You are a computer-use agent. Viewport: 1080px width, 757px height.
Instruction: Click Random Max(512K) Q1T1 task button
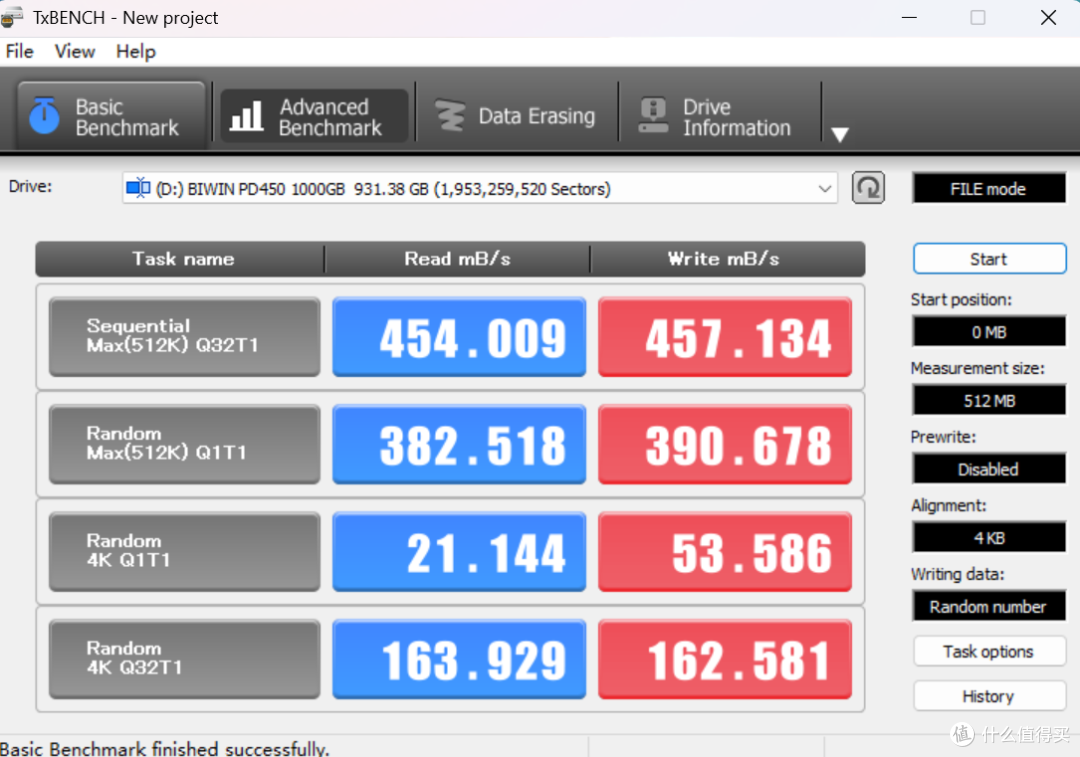click(185, 444)
